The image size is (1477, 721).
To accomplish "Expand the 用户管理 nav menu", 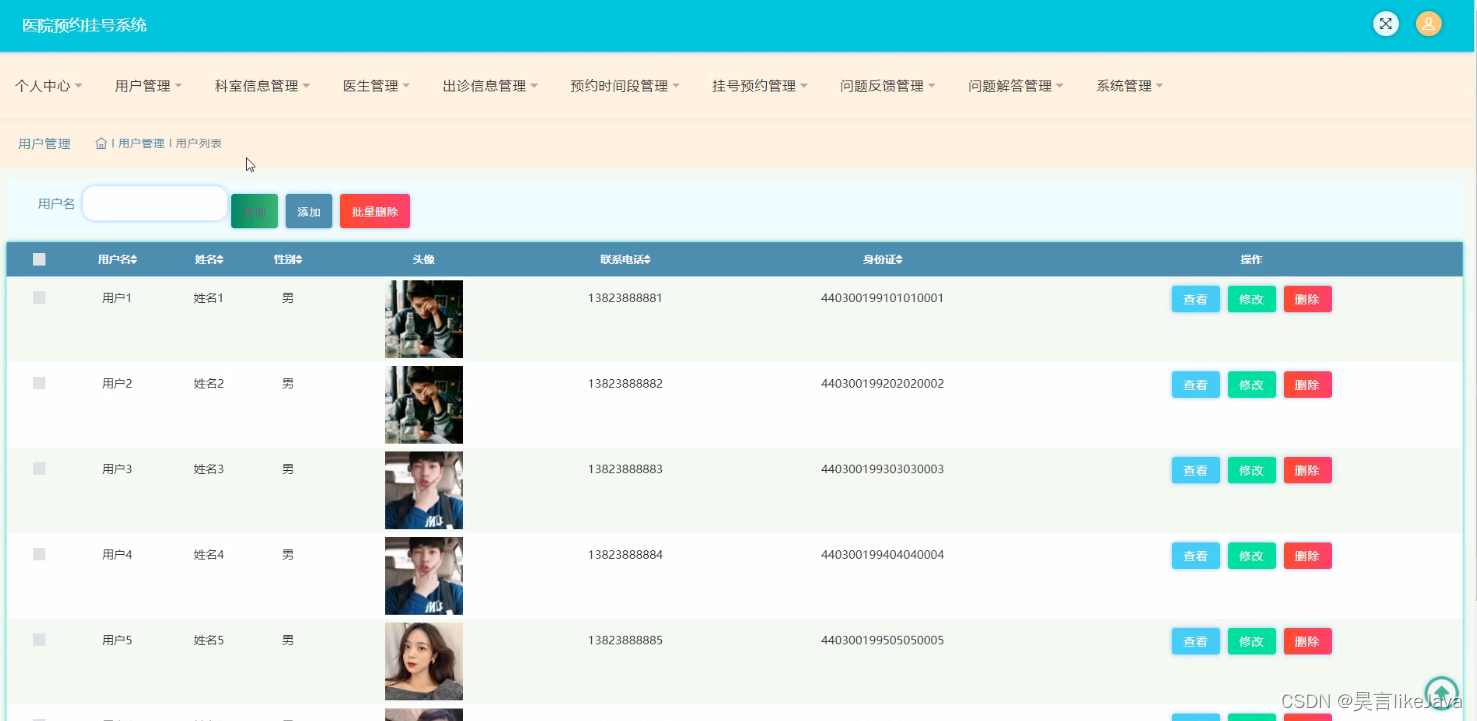I will click(148, 86).
